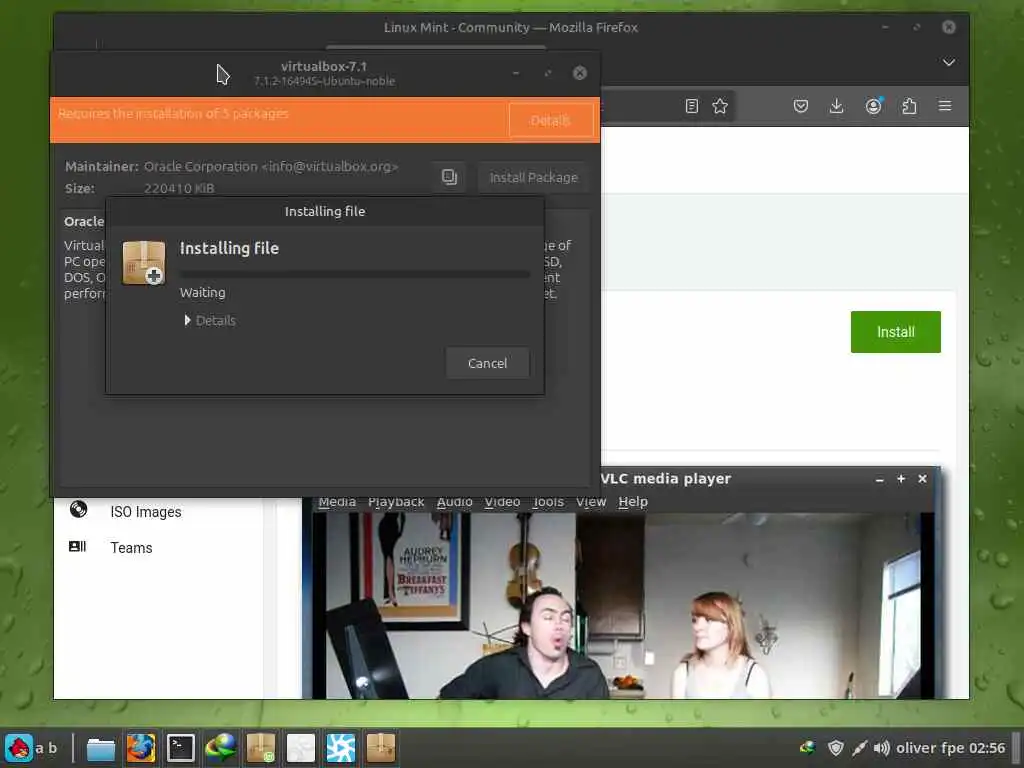Click the ISO Images disc icon
The image size is (1024, 768).
click(x=78, y=509)
